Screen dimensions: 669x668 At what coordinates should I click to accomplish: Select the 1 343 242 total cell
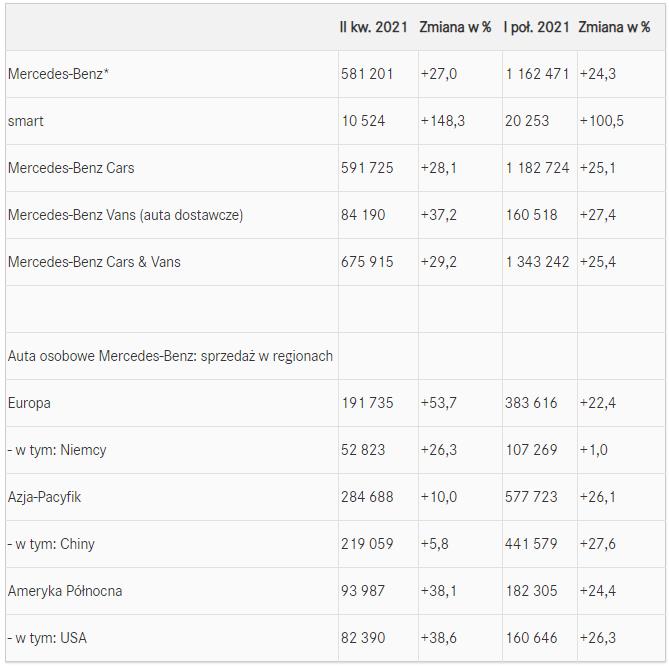537,262
